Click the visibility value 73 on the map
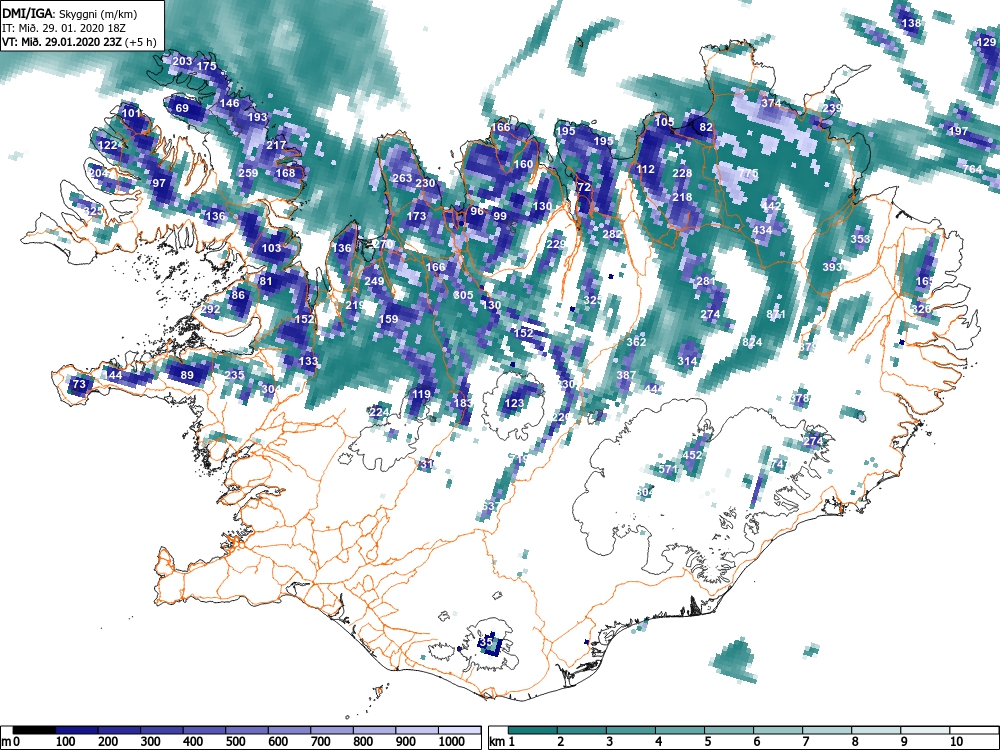The width and height of the screenshot is (1000, 750). pos(79,385)
